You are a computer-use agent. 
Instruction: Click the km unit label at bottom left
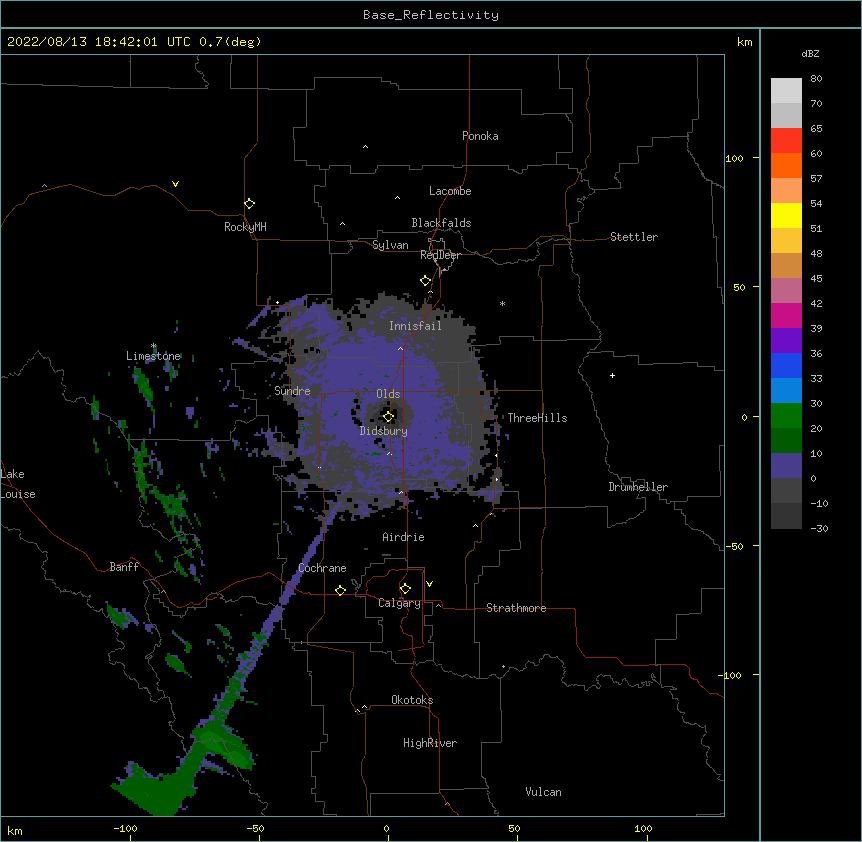[15, 831]
